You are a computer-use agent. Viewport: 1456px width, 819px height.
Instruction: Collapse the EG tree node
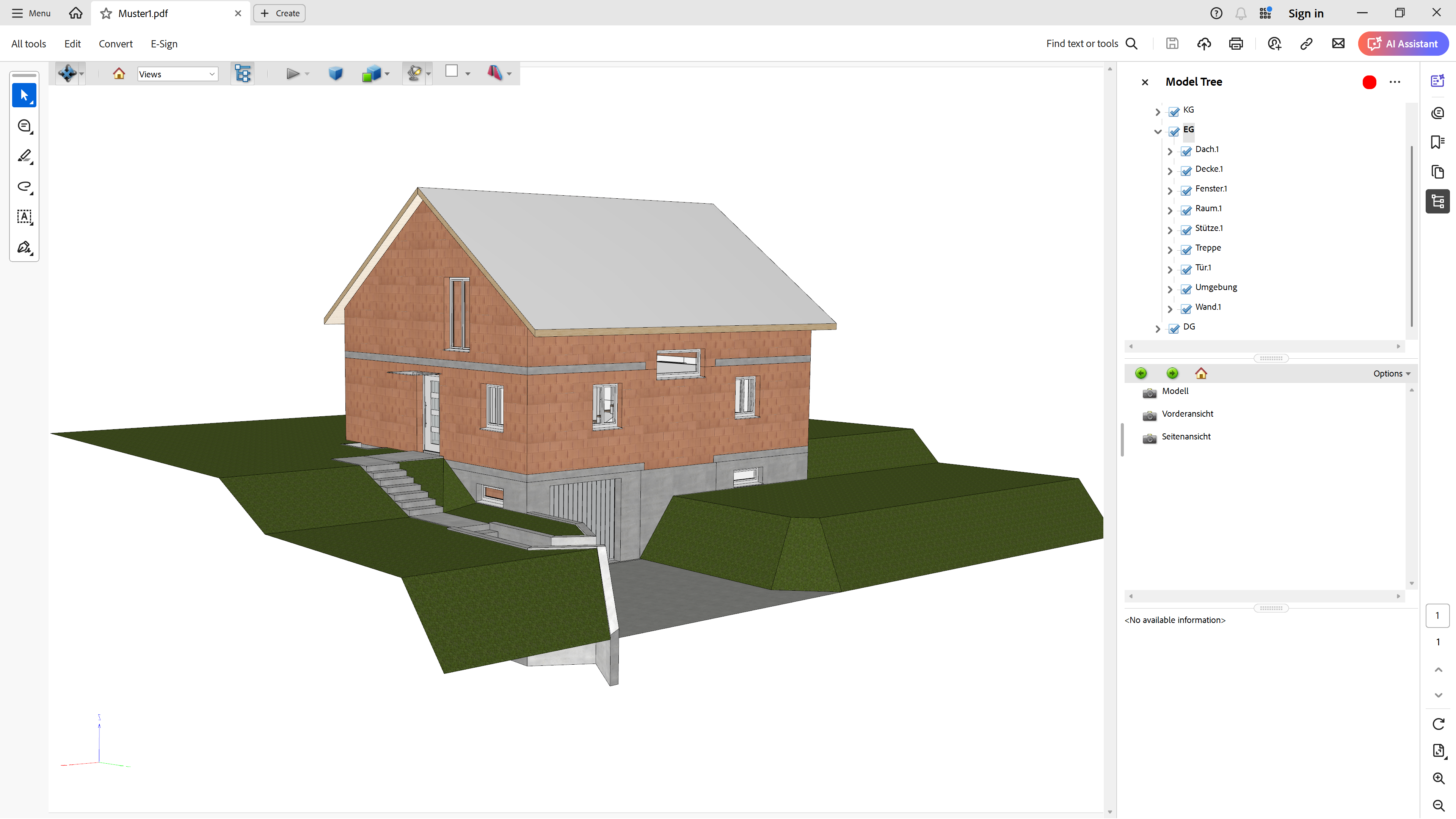1158,131
